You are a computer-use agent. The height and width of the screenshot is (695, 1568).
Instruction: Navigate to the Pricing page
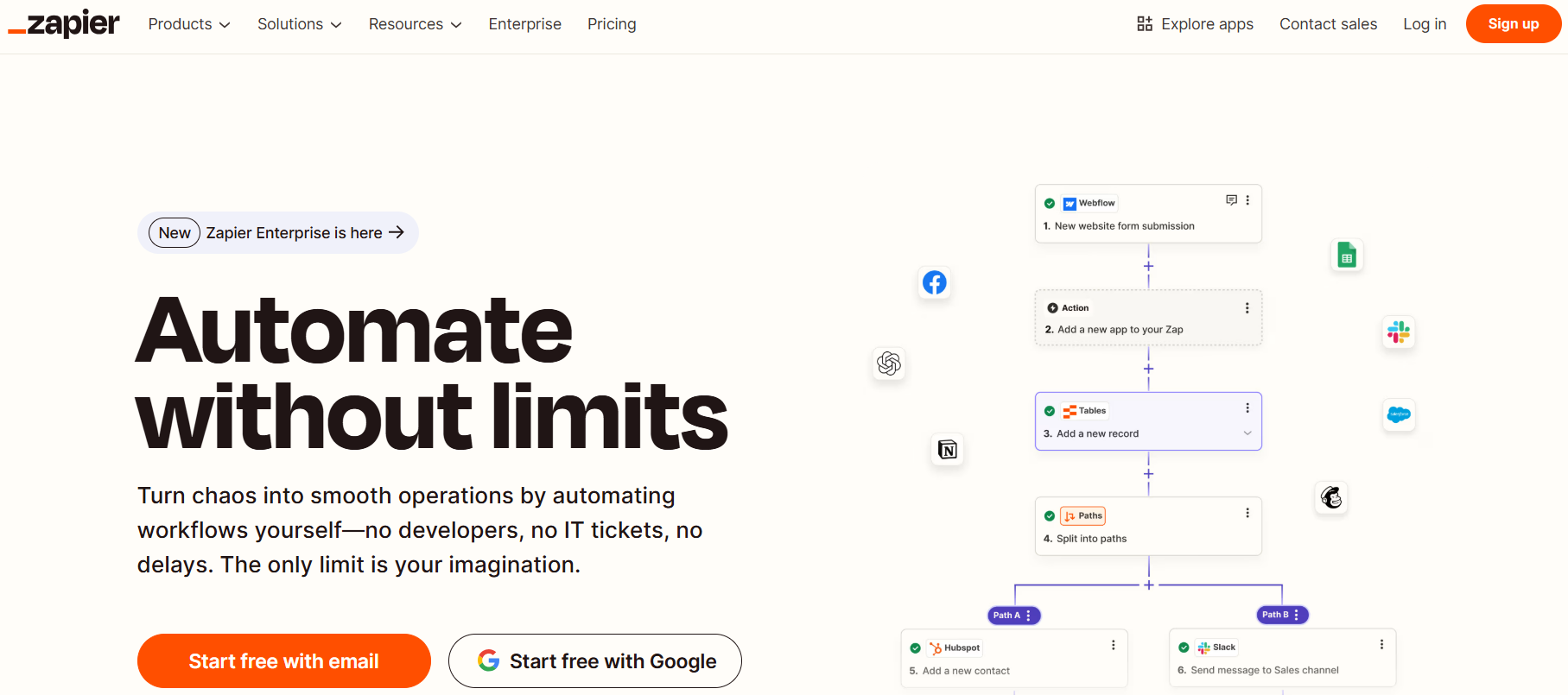click(x=612, y=24)
